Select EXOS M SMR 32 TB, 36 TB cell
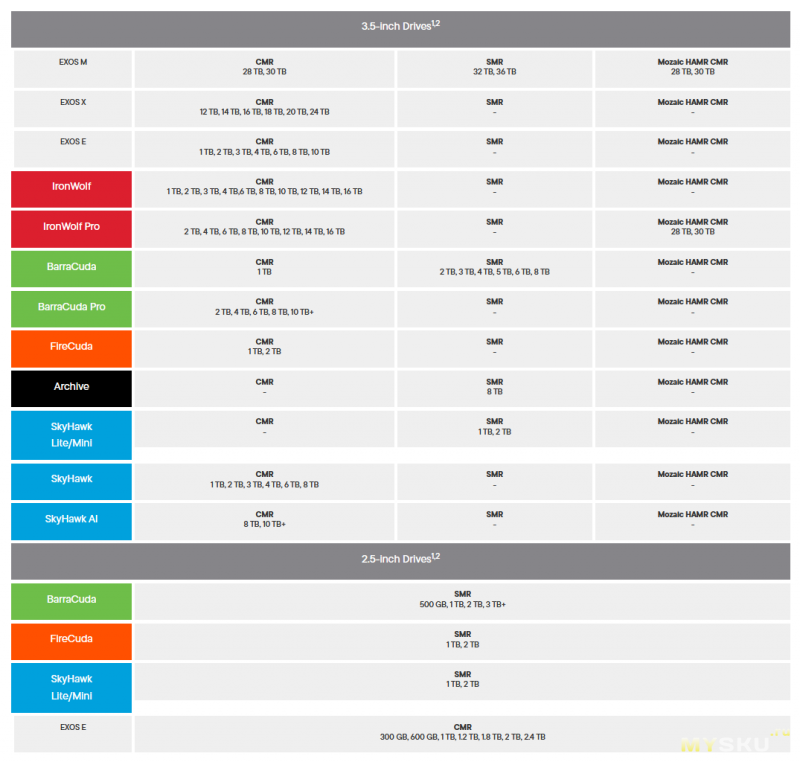The width and height of the screenshot is (800, 762). pos(494,67)
